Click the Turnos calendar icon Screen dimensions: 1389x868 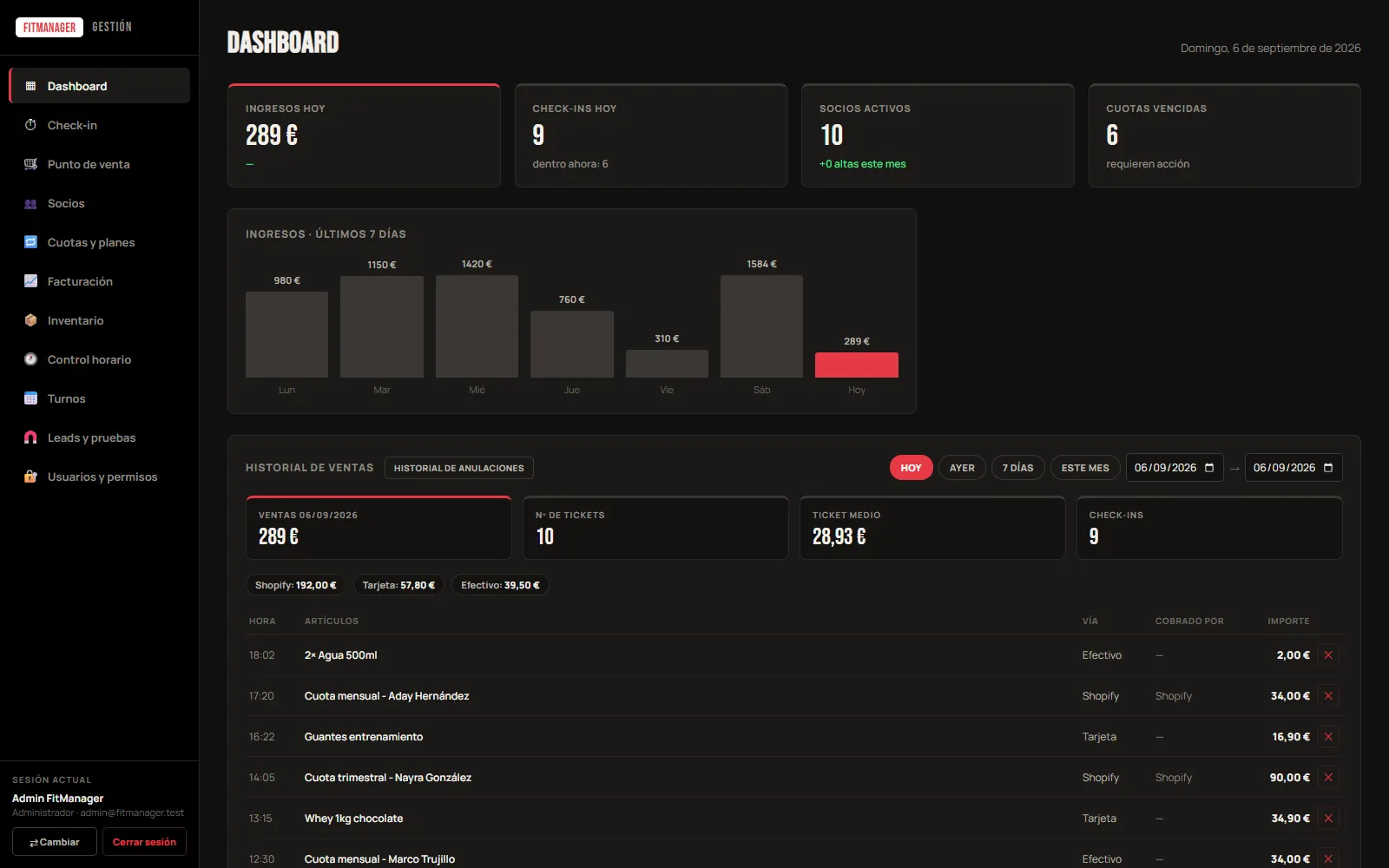click(x=30, y=398)
